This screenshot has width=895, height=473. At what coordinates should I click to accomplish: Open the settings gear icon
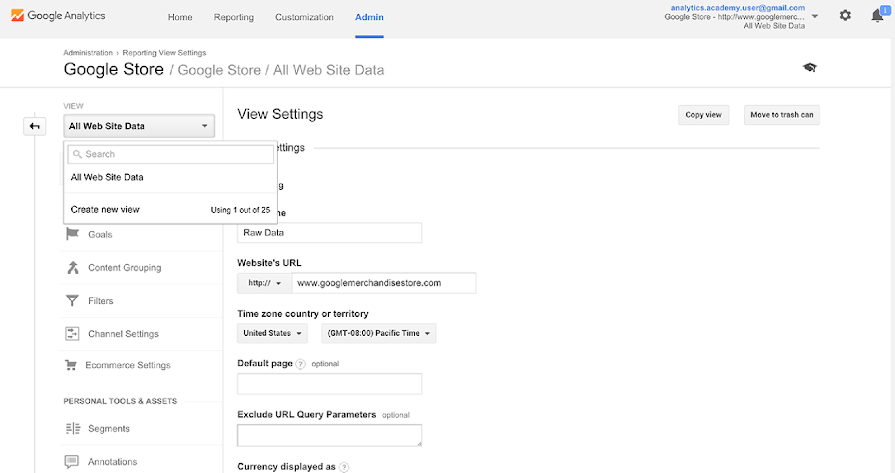pos(845,16)
